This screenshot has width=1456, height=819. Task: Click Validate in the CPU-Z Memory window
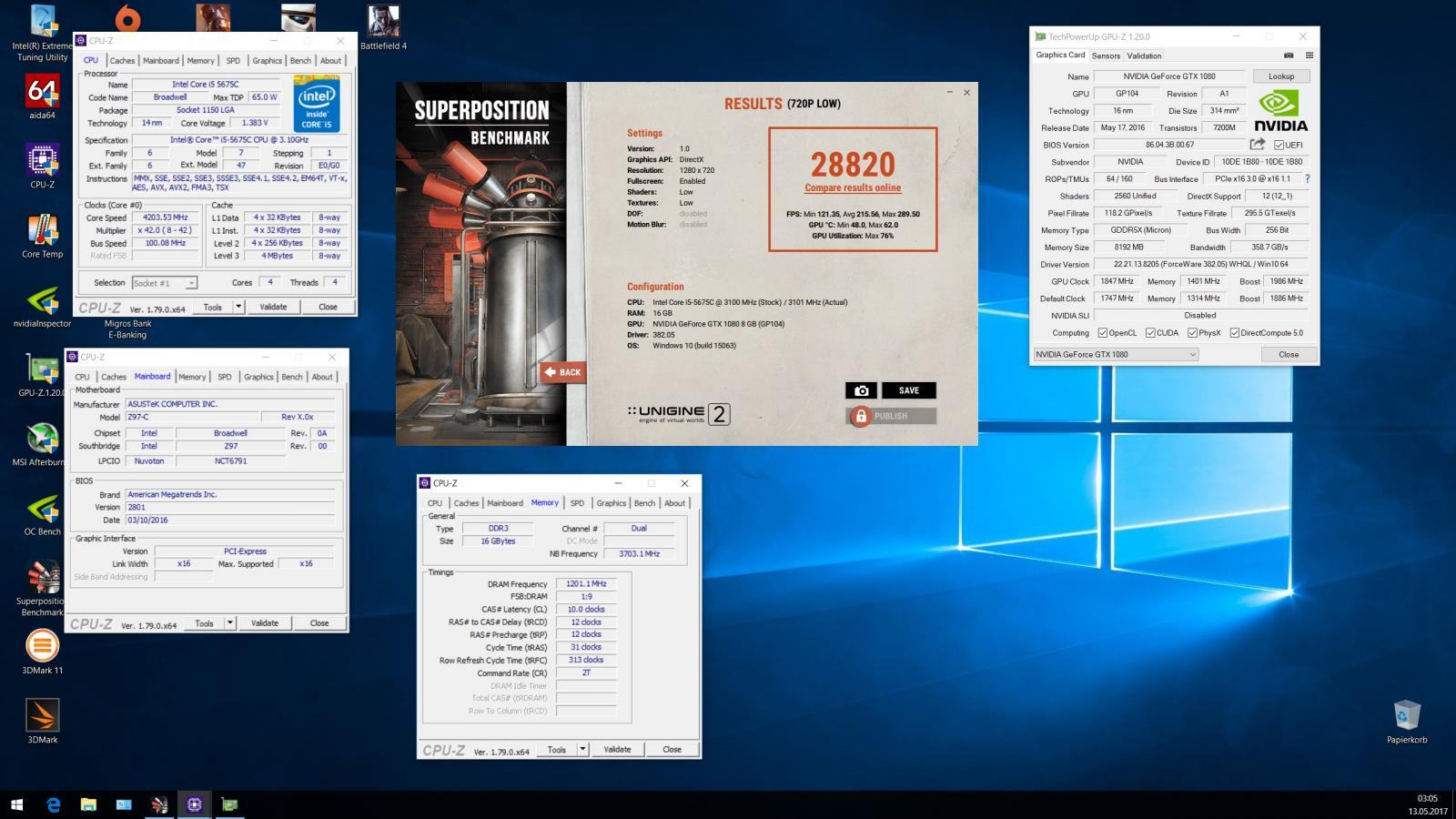tap(617, 750)
